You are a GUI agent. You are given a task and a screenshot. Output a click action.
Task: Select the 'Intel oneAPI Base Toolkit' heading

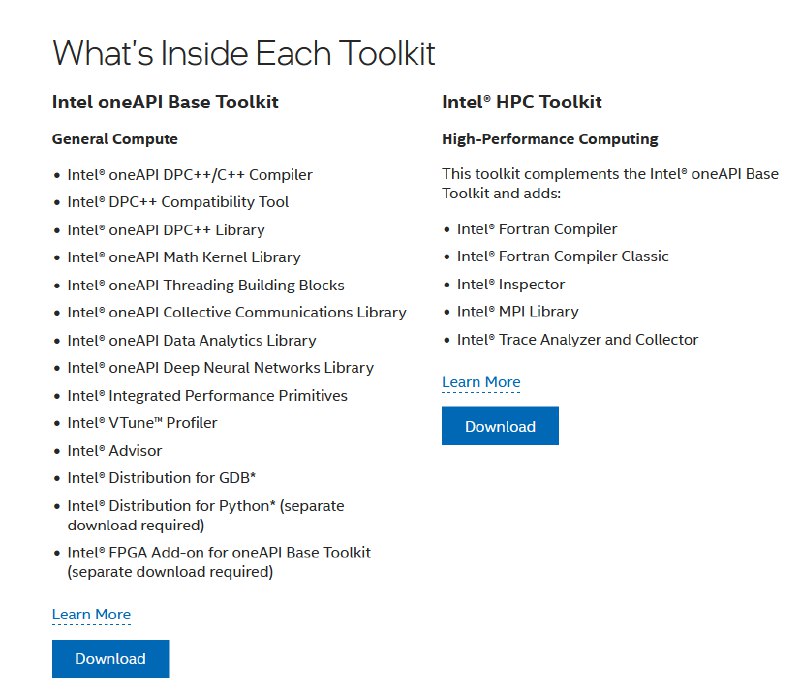(x=165, y=102)
